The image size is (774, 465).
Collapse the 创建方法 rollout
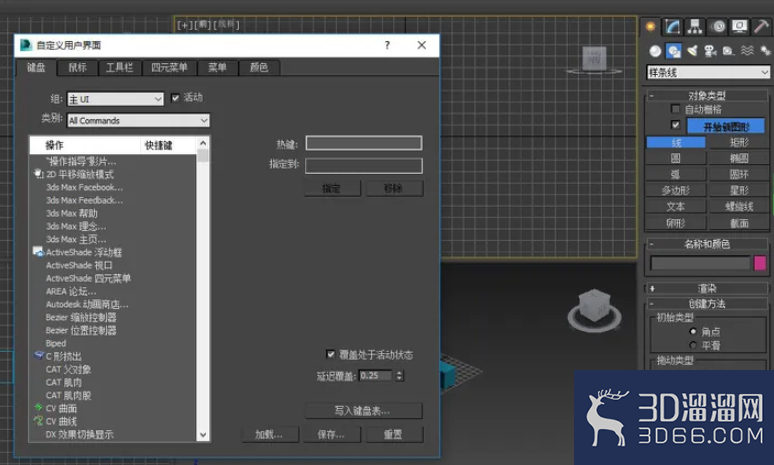click(x=707, y=304)
